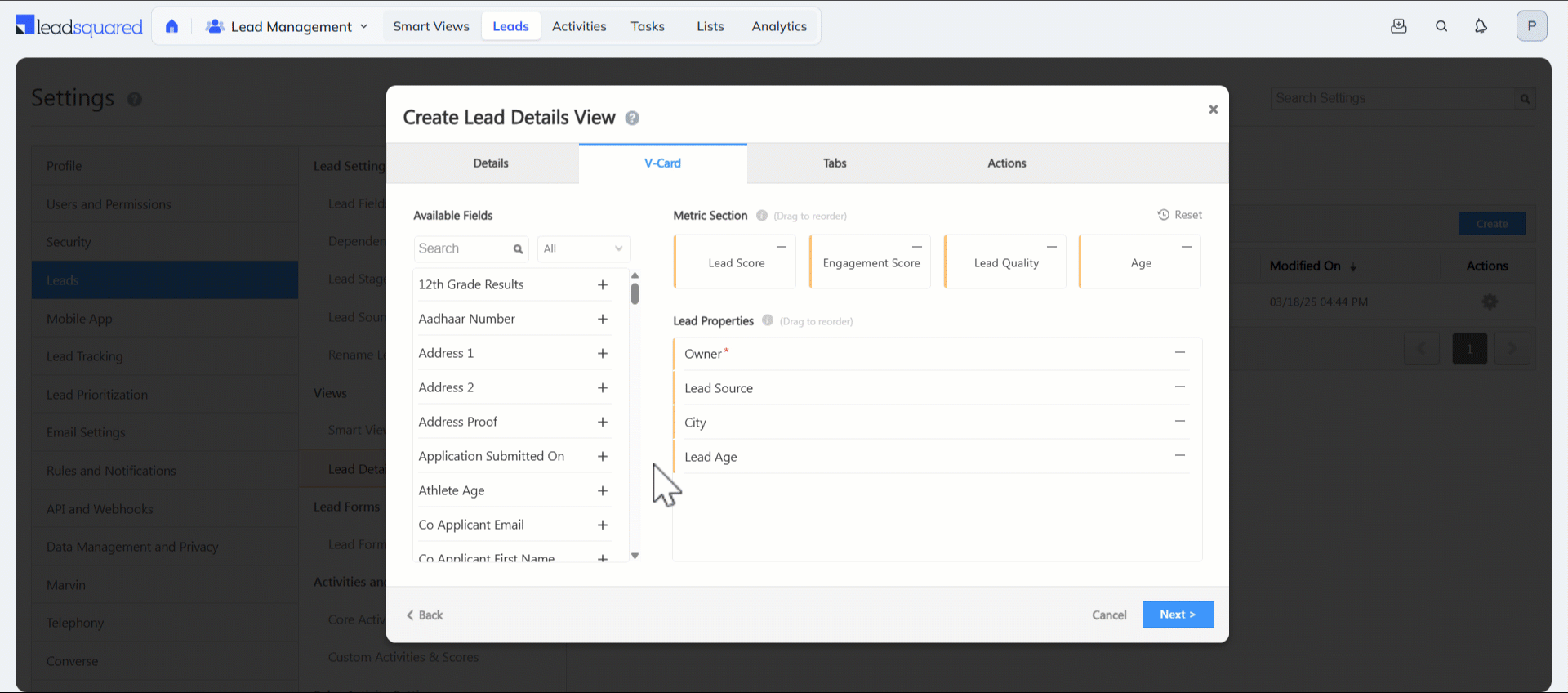Remove the Lead Score metric card
Image resolution: width=1568 pixels, height=693 pixels.
point(781,246)
